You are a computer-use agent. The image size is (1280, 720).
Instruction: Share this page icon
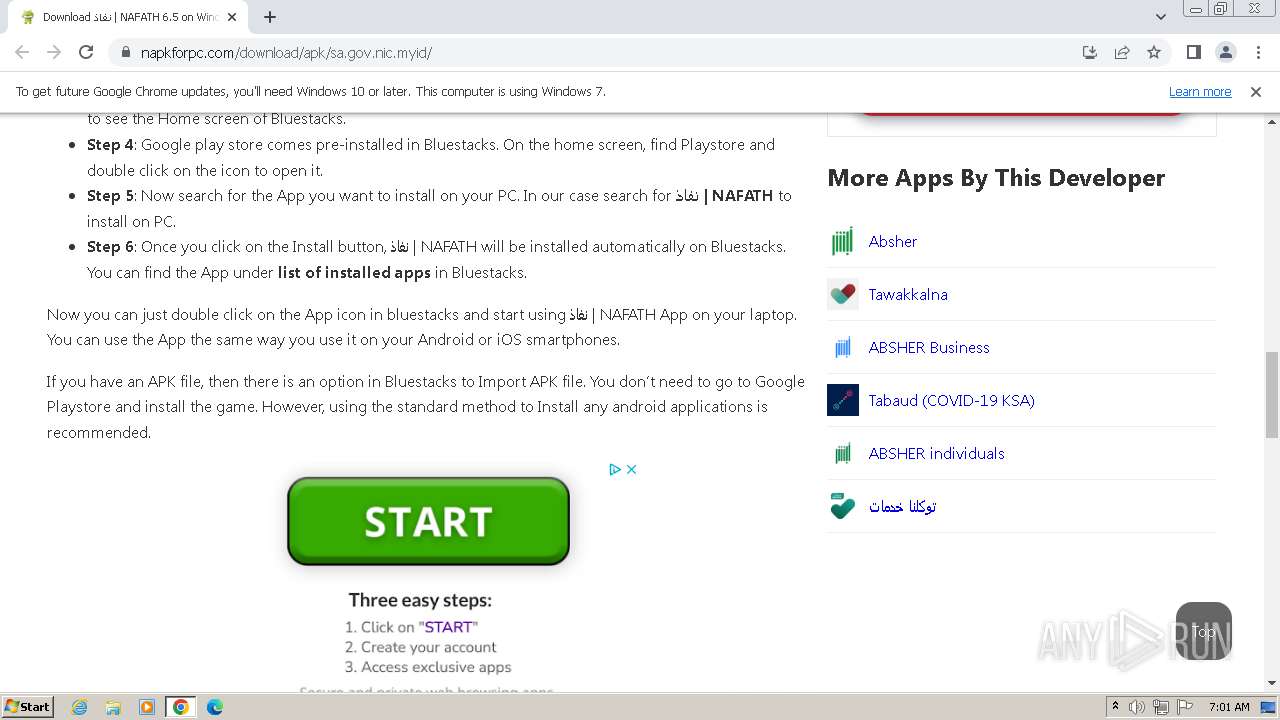(1122, 52)
